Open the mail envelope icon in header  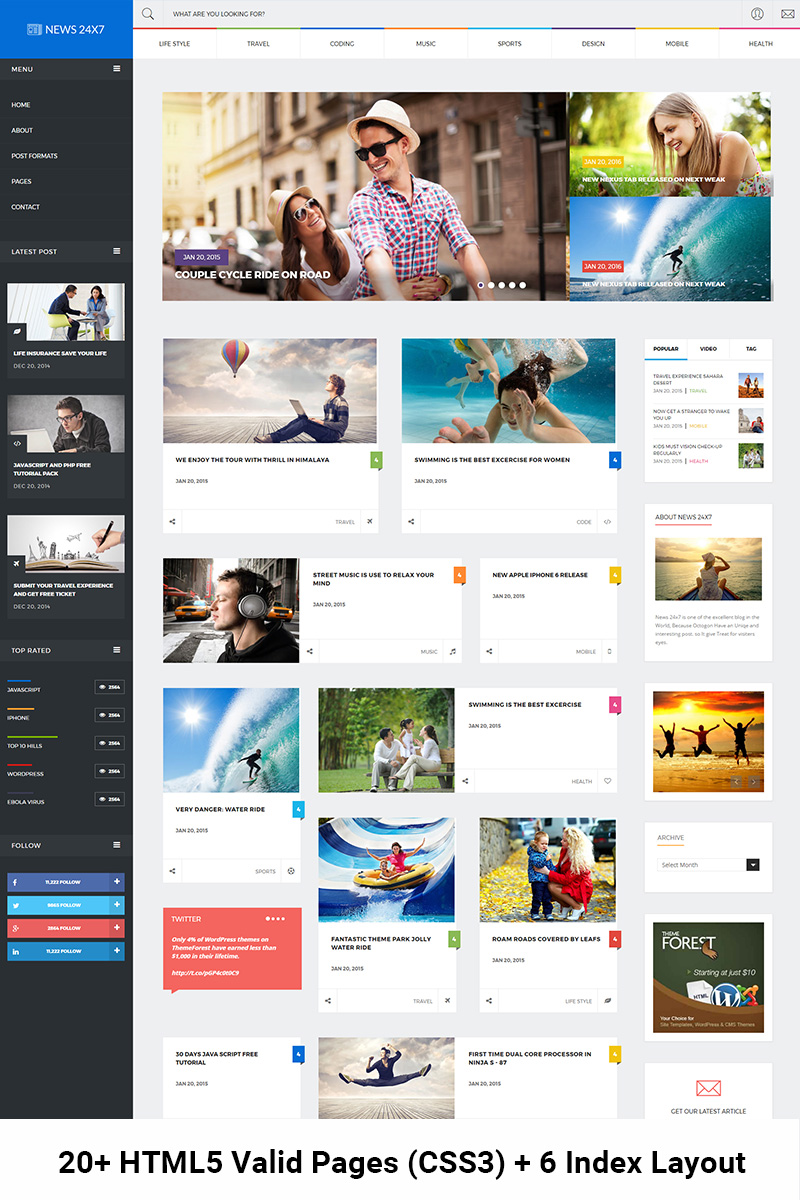(787, 14)
